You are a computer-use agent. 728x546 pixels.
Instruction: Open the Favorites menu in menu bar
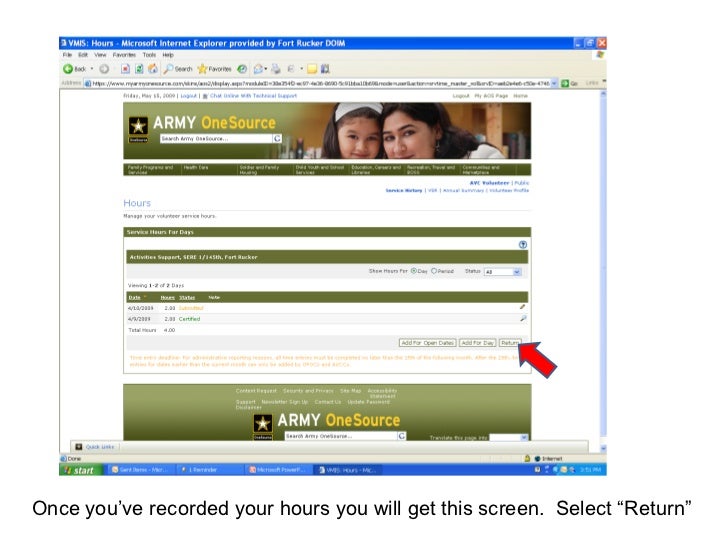point(124,55)
